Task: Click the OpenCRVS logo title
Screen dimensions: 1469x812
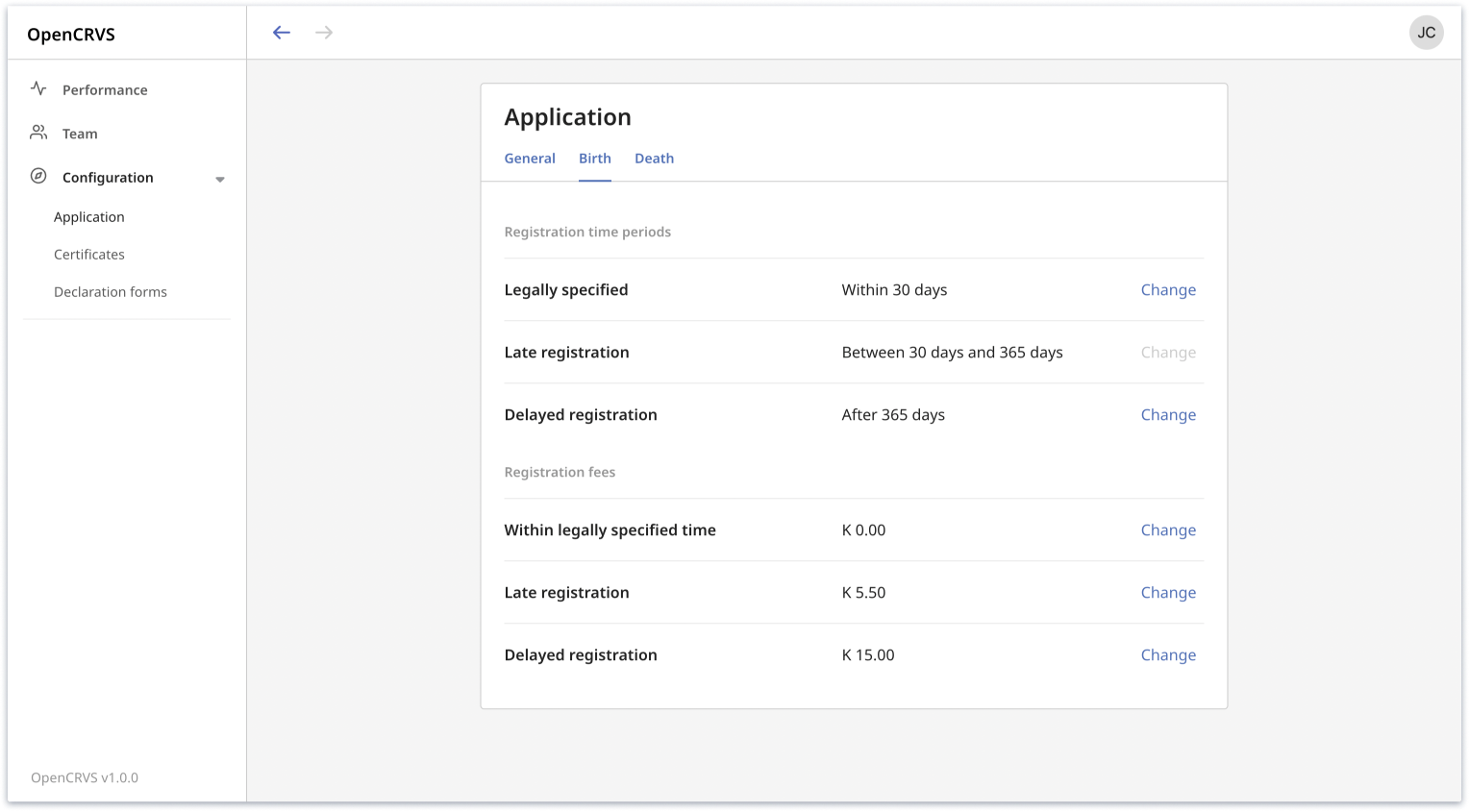Action: pyautogui.click(x=71, y=35)
